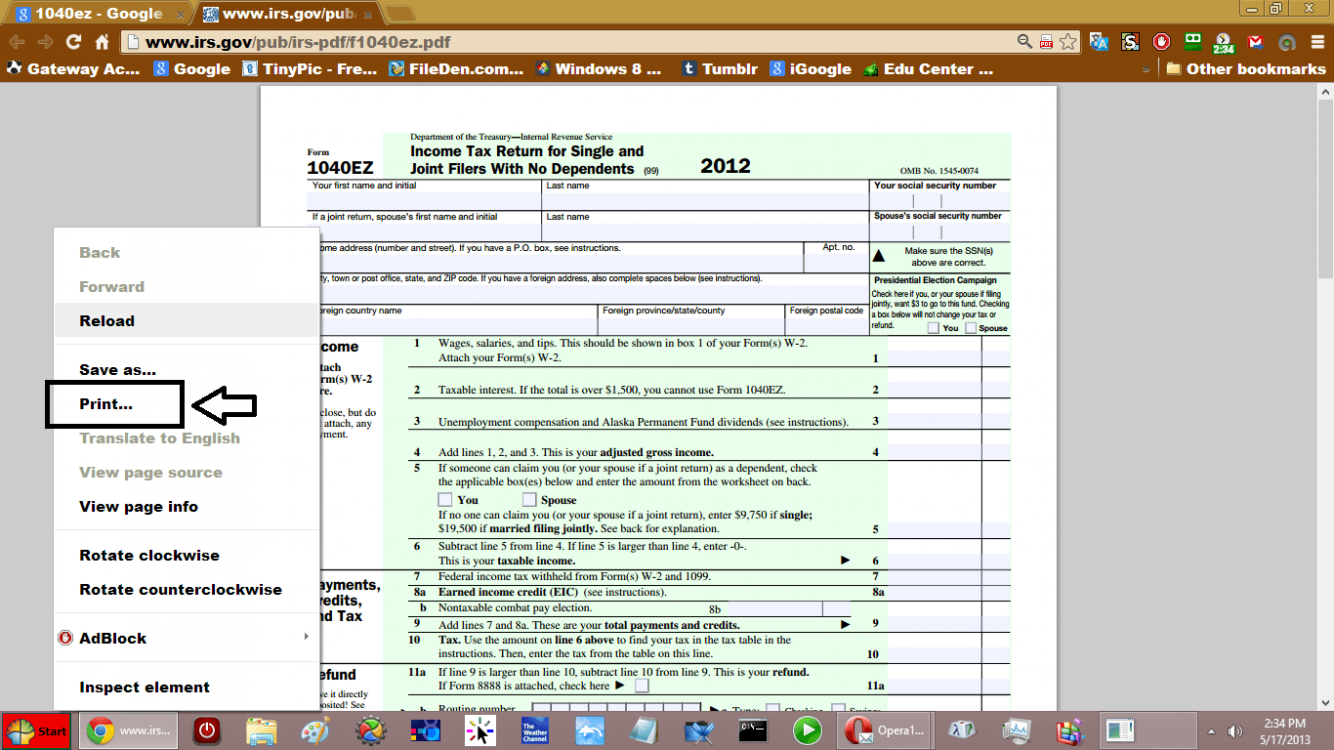1334x750 pixels.
Task: Choose Save as... from the context menu
Action: 186,370
